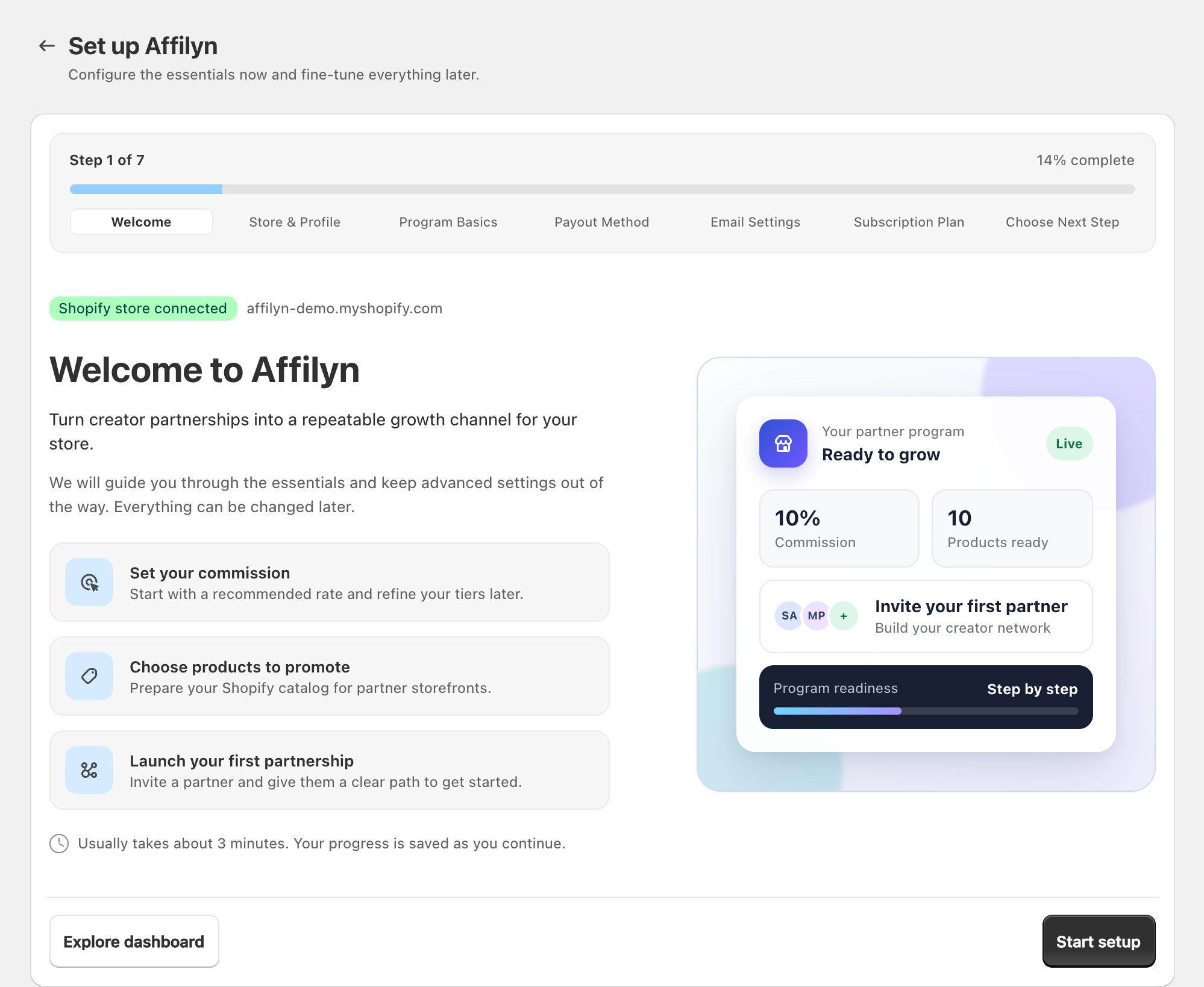Select the Welcome step tab

(142, 222)
